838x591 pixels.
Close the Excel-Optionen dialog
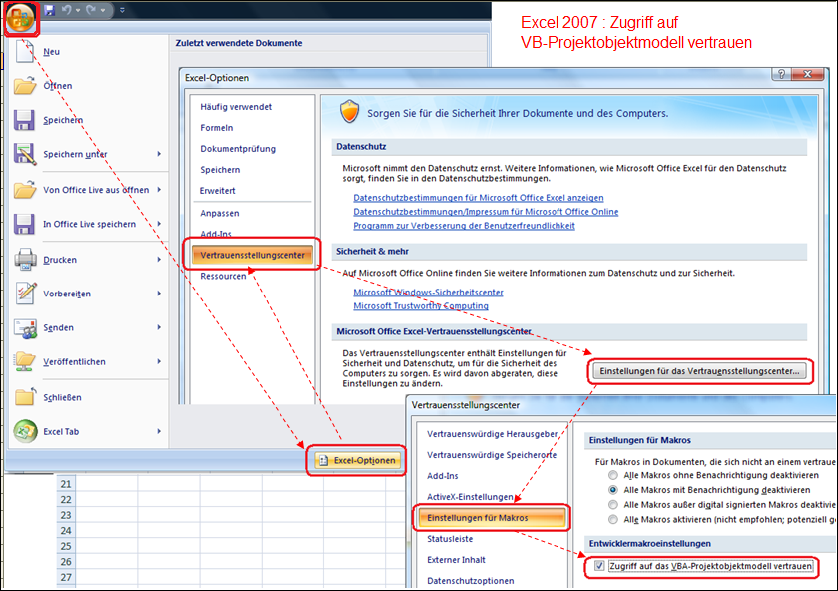808,74
